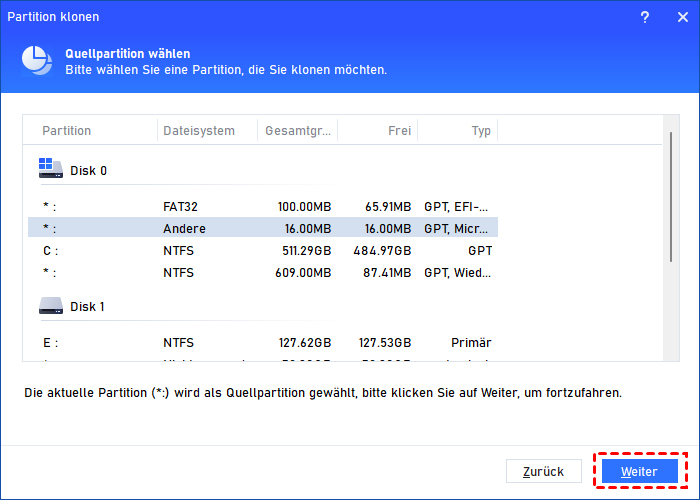This screenshot has width=700, height=500.
Task: Sort by Dateisystem column header
Action: (x=198, y=131)
